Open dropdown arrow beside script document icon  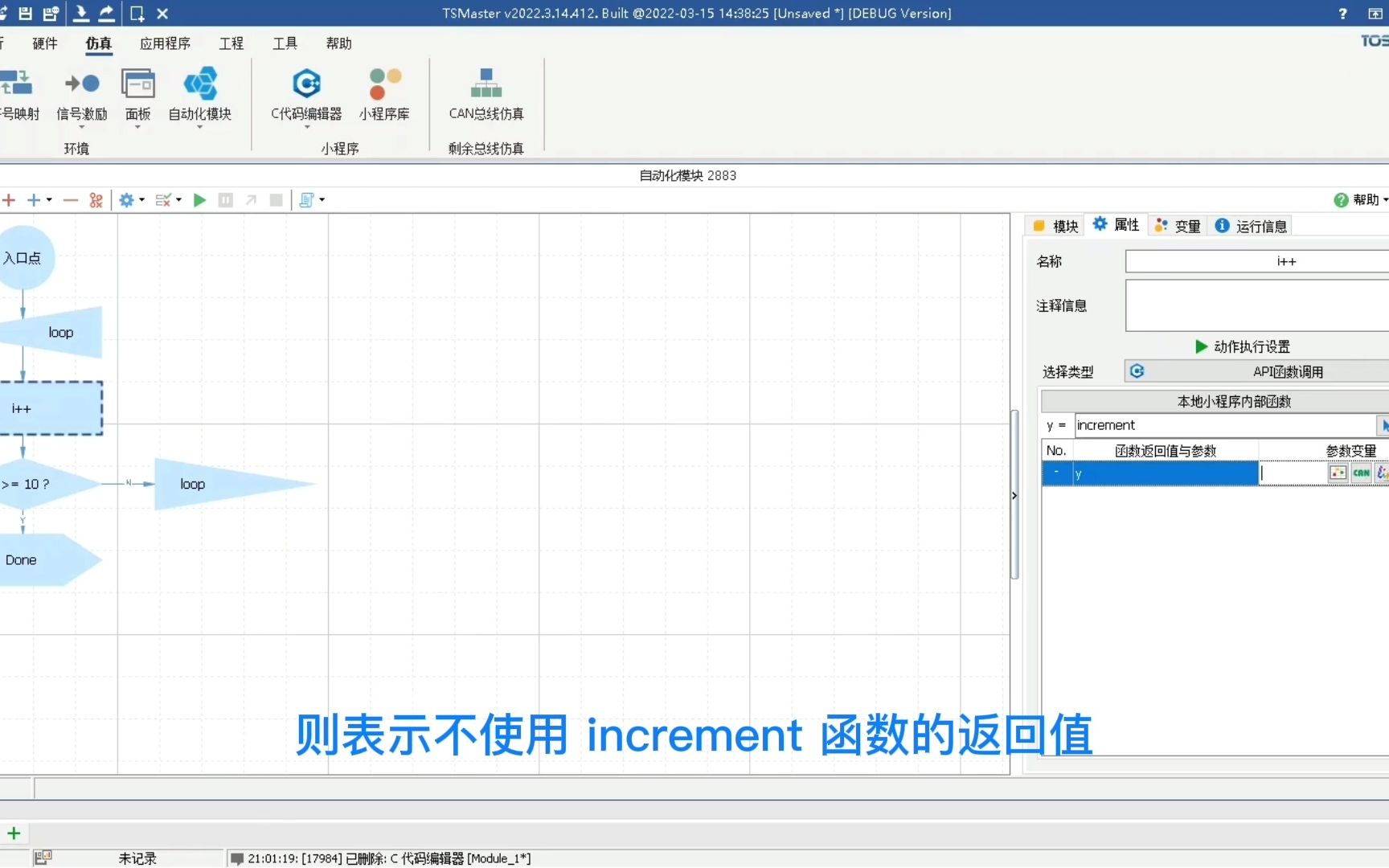pos(322,200)
